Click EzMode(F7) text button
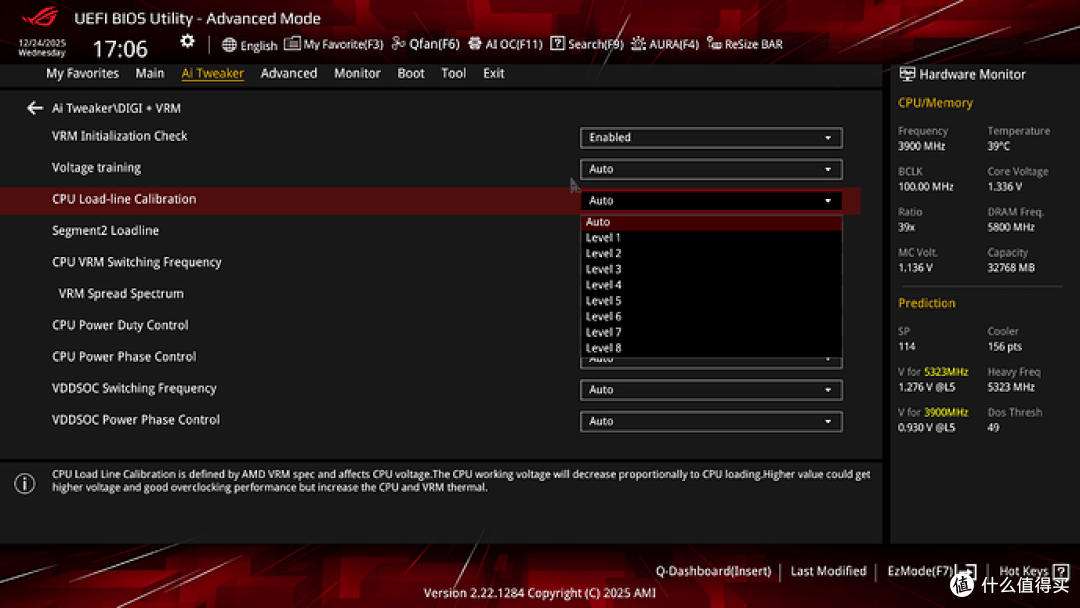Image resolution: width=1080 pixels, height=608 pixels. pyautogui.click(x=920, y=571)
